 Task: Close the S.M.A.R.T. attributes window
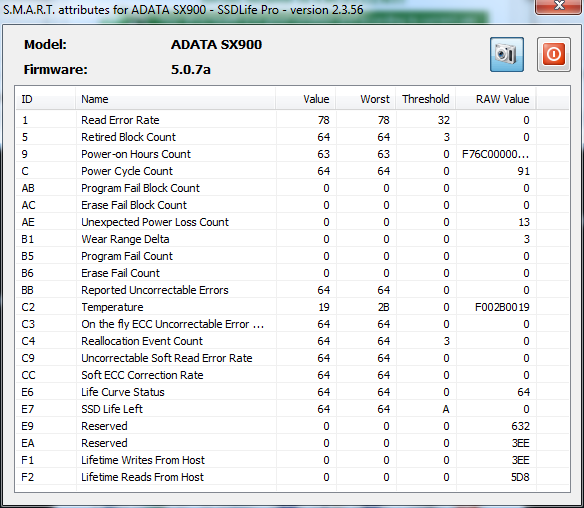point(559,7)
